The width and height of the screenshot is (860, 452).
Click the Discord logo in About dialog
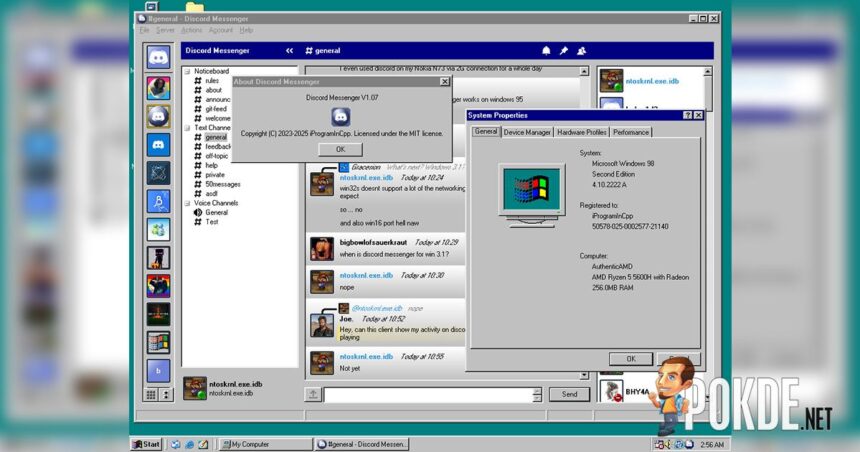pyautogui.click(x=341, y=117)
